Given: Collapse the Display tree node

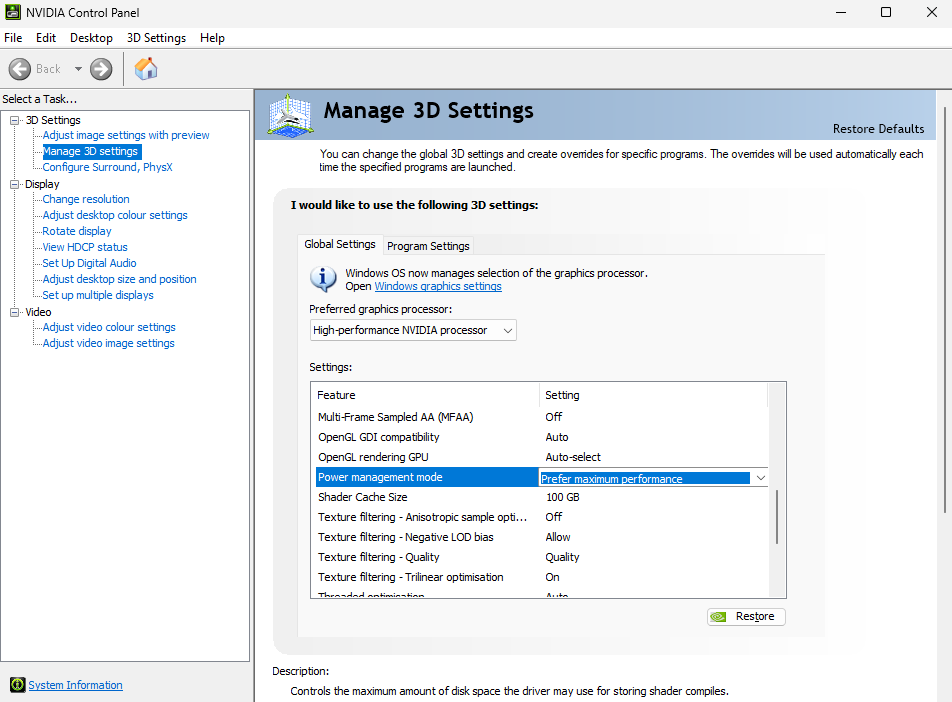Looking at the screenshot, I should [x=15, y=184].
